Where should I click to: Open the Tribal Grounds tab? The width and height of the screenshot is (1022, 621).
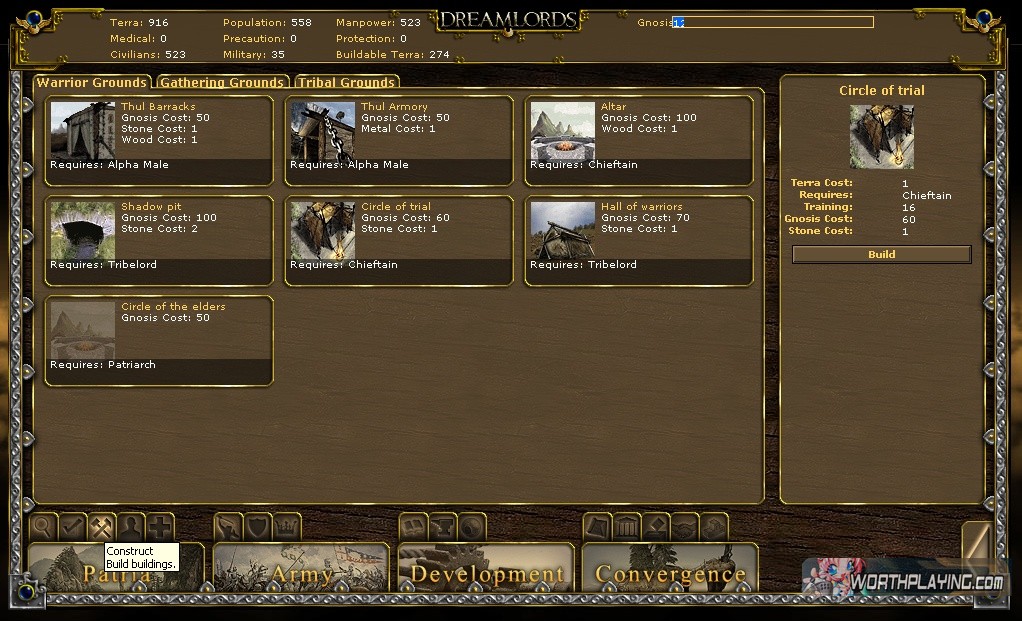346,83
